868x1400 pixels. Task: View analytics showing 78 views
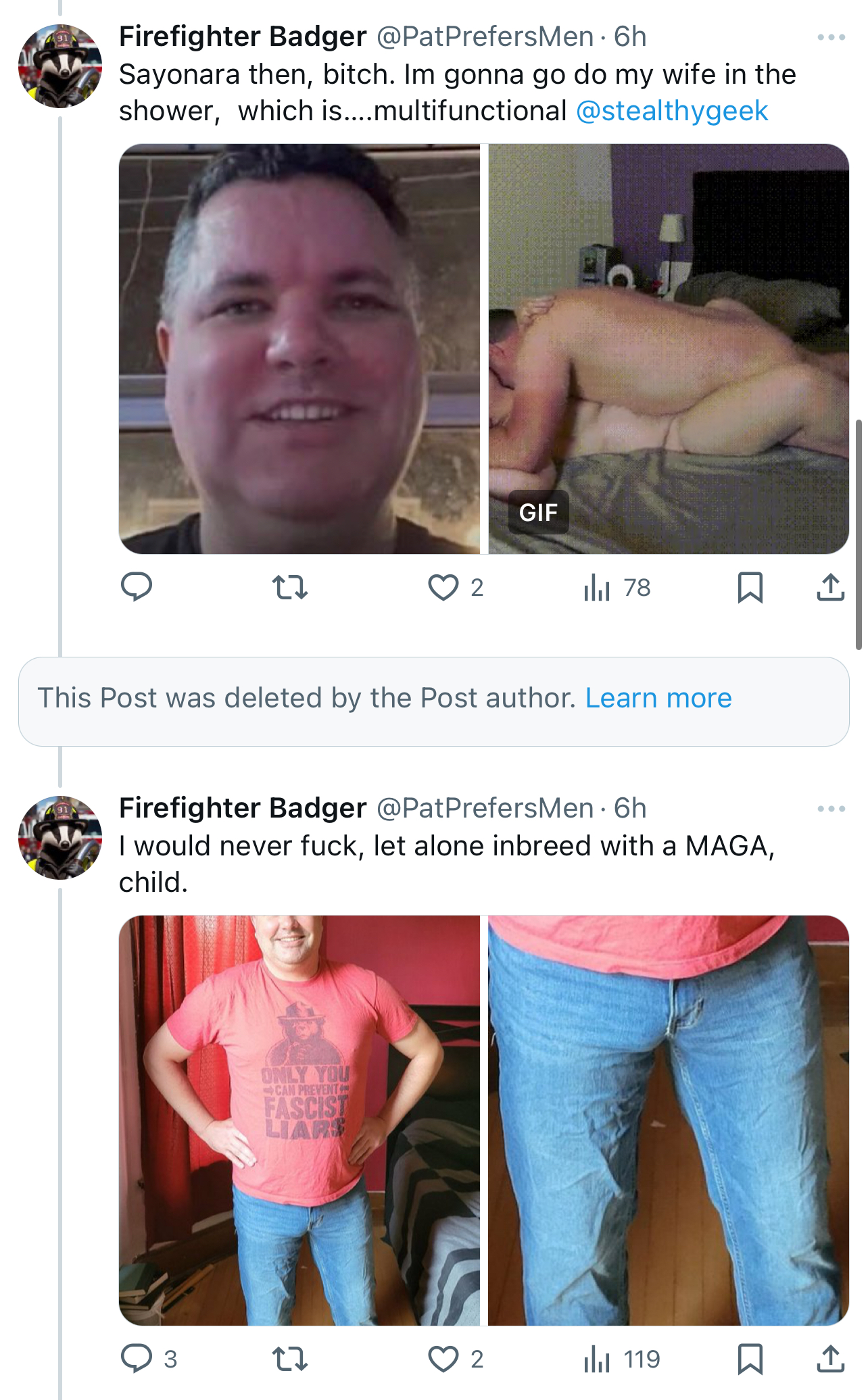pos(617,587)
